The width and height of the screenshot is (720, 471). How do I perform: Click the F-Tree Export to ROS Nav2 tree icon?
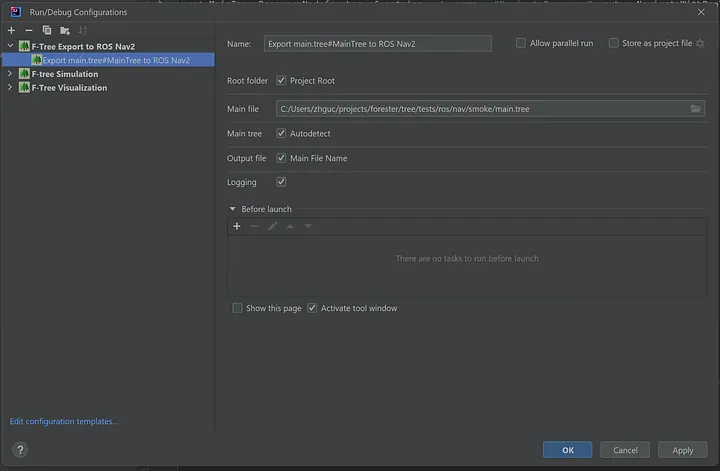click(x=24, y=46)
